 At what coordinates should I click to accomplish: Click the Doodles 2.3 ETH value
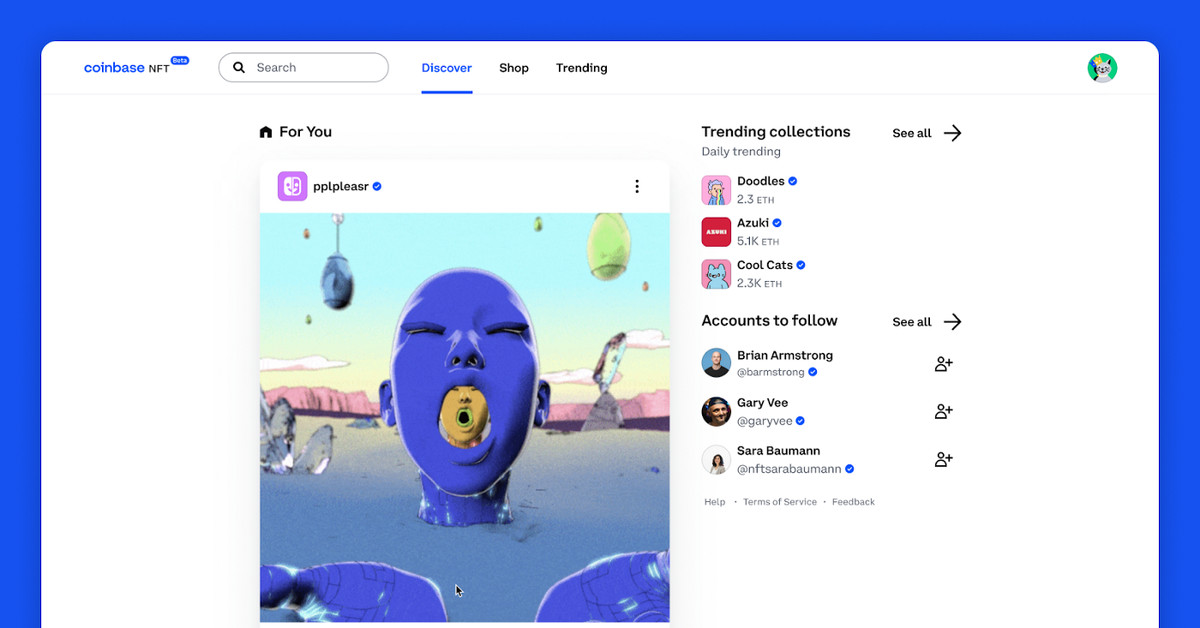(755, 200)
